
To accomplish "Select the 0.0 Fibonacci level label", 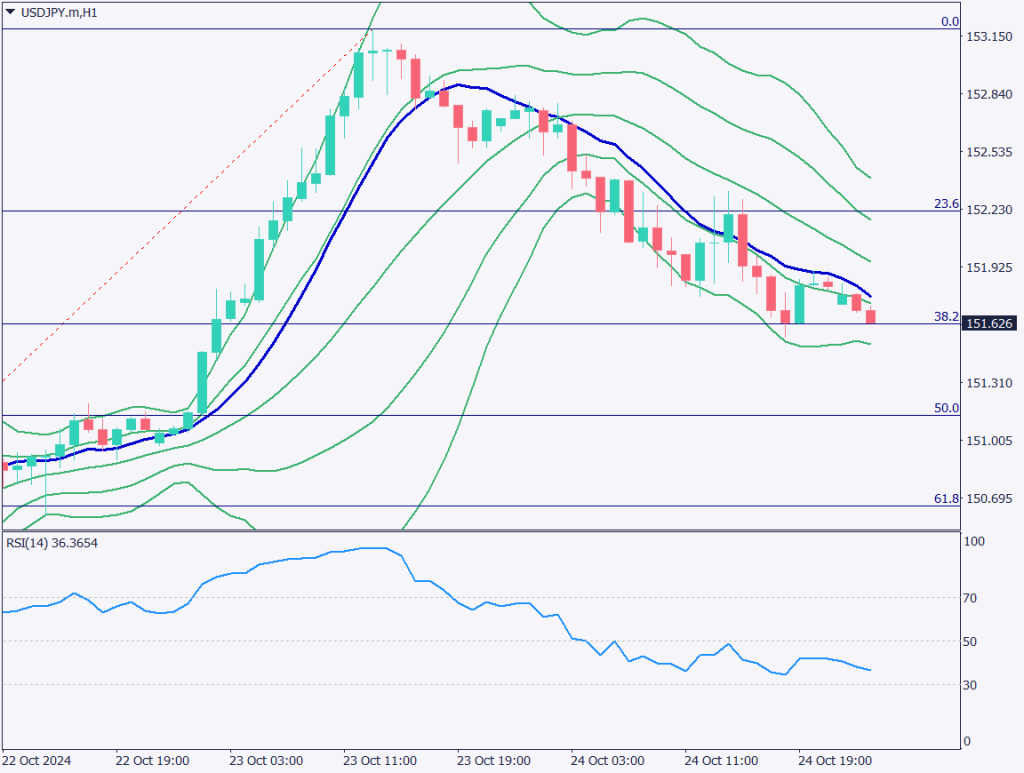I will point(950,21).
